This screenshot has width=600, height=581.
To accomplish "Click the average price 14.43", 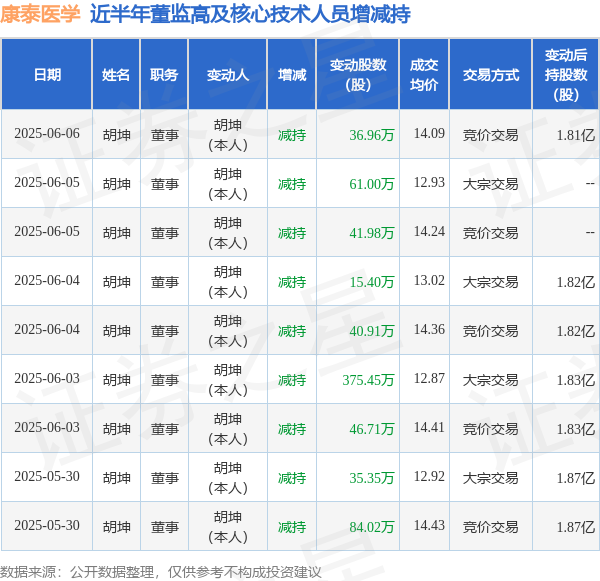I will (429, 525).
